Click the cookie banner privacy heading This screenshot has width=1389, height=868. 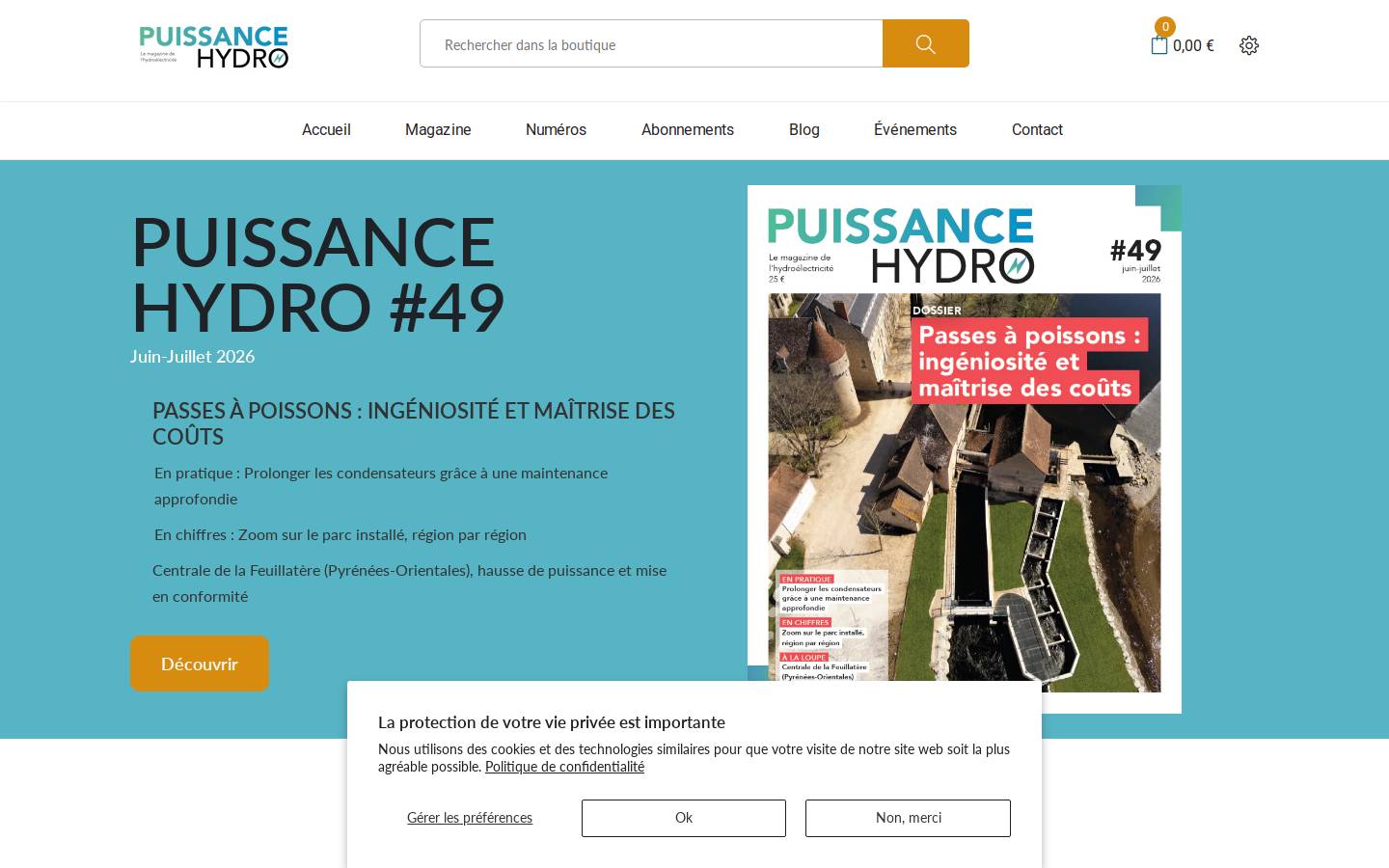point(552,722)
